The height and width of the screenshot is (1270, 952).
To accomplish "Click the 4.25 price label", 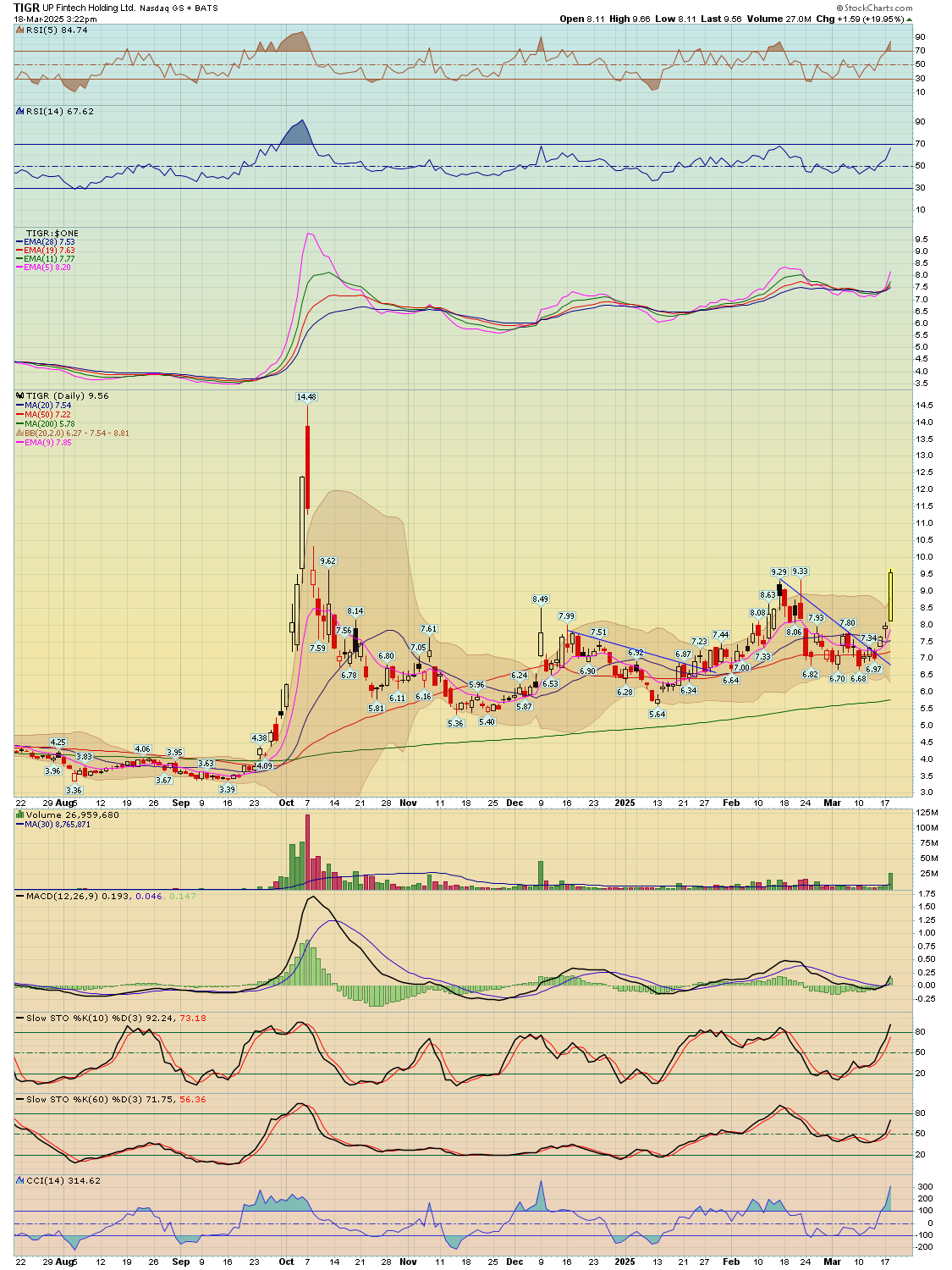I will pyautogui.click(x=58, y=743).
